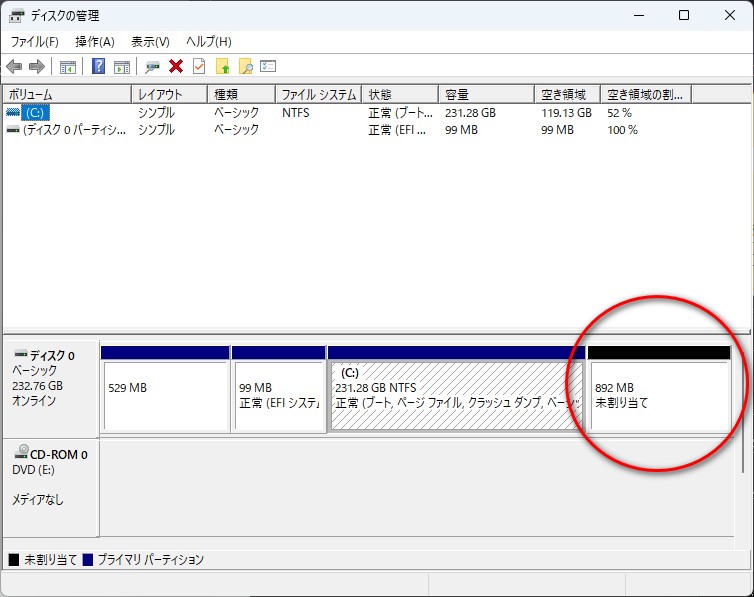Image resolution: width=754 pixels, height=597 pixels.
Task: Click the (C:) volume drive icon in list
Action: point(13,112)
